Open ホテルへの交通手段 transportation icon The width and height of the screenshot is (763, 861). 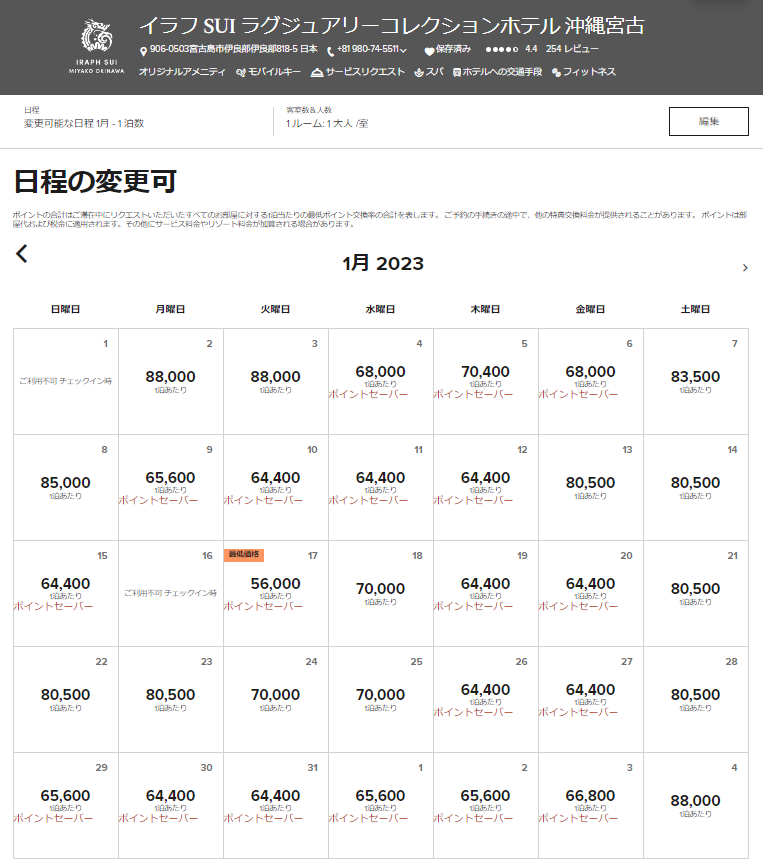click(x=457, y=73)
